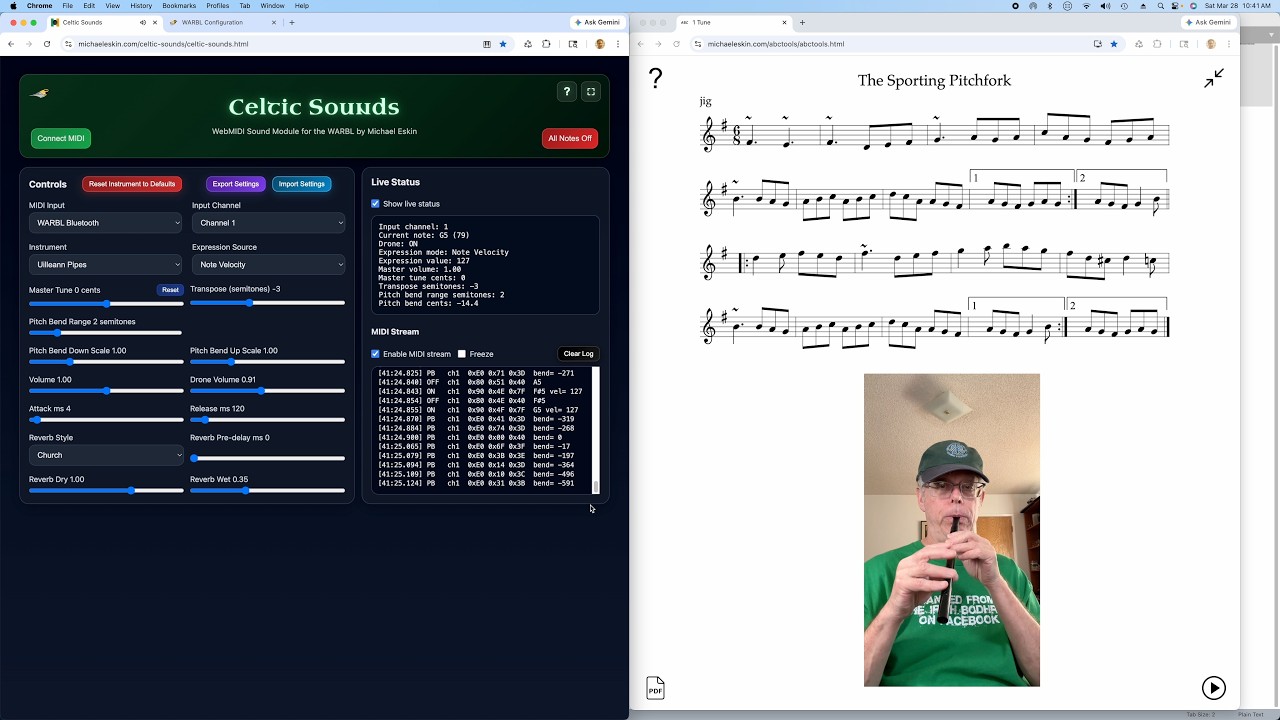Screen dimensions: 1280x720
Task: Click the All Notes Off button
Action: click(x=570, y=138)
